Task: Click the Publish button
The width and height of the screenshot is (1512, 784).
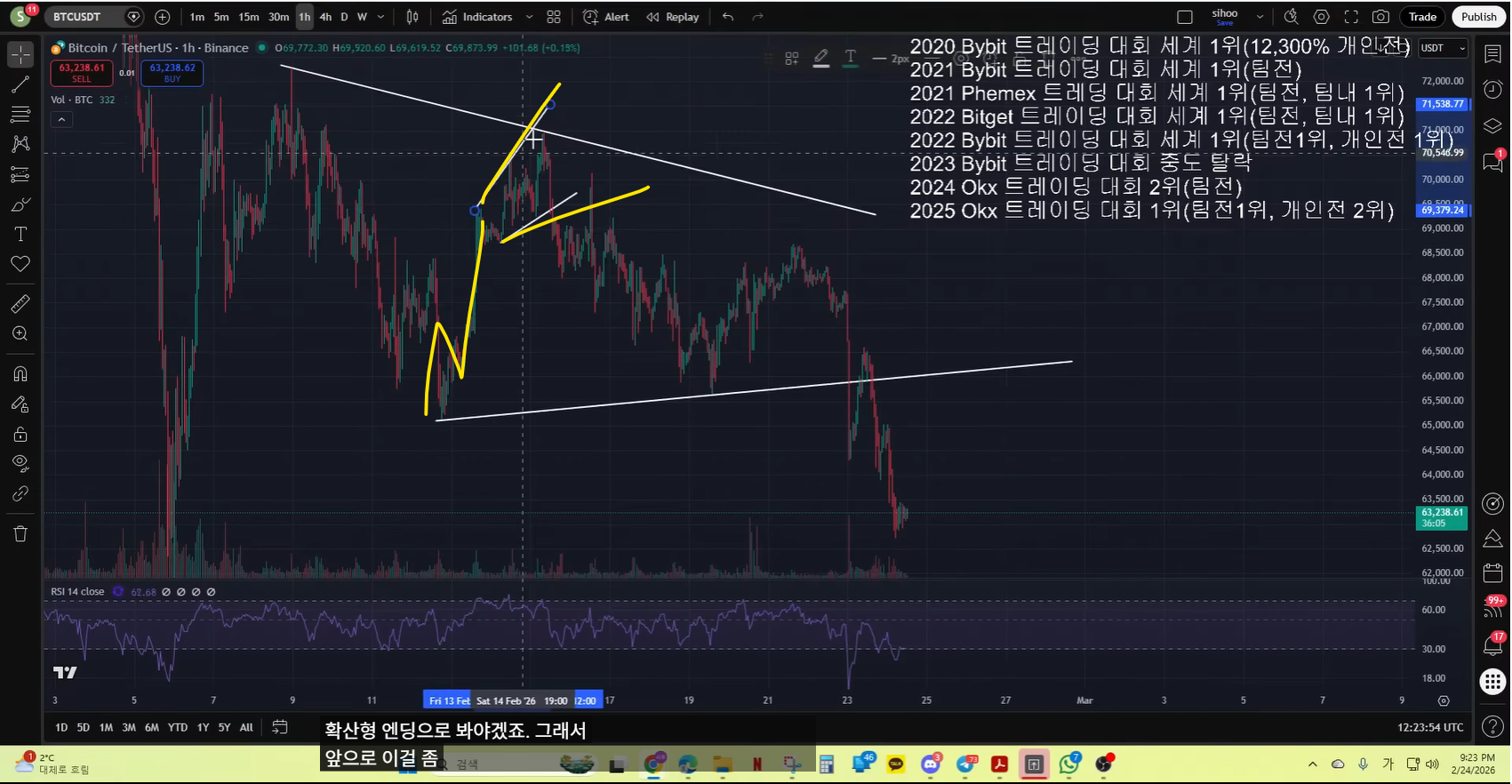Action: 1478,17
